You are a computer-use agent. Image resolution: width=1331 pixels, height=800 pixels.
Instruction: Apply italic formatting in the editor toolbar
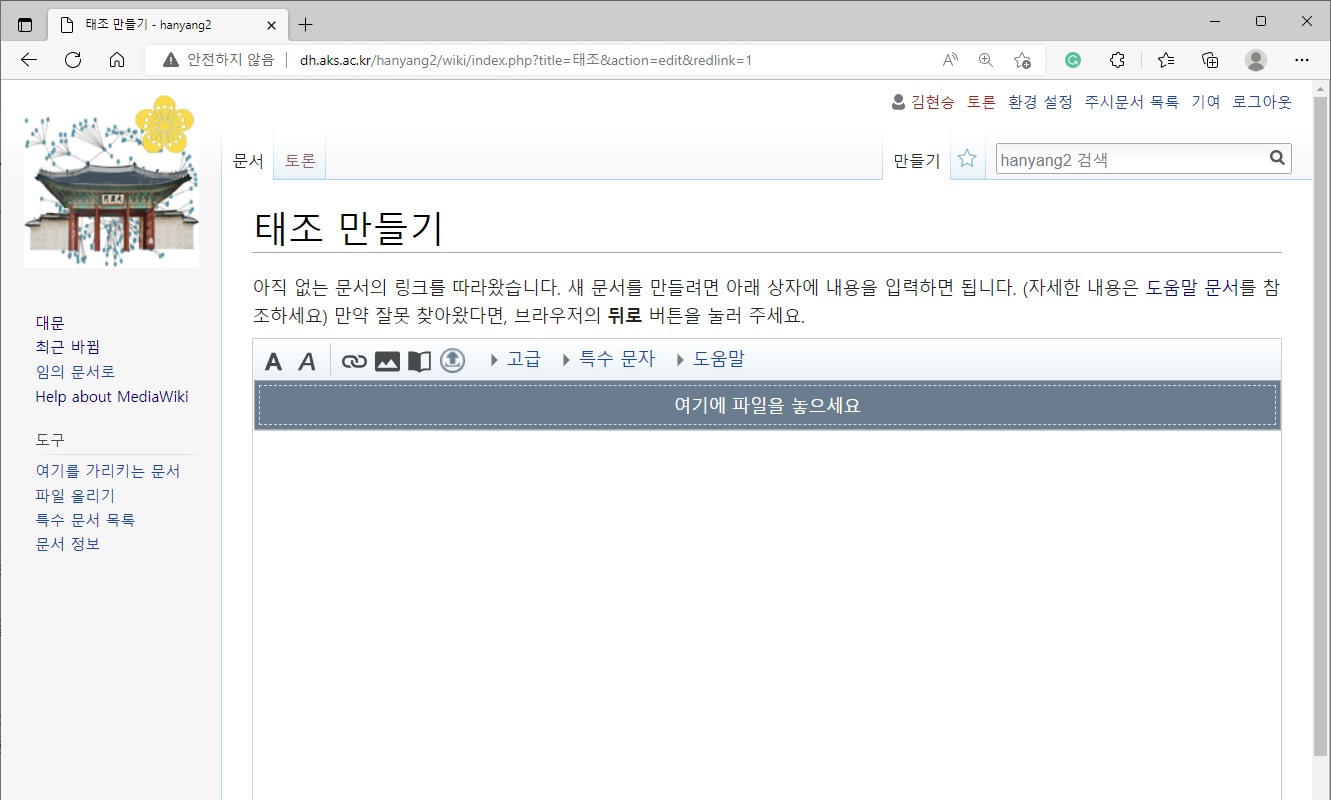click(x=307, y=361)
